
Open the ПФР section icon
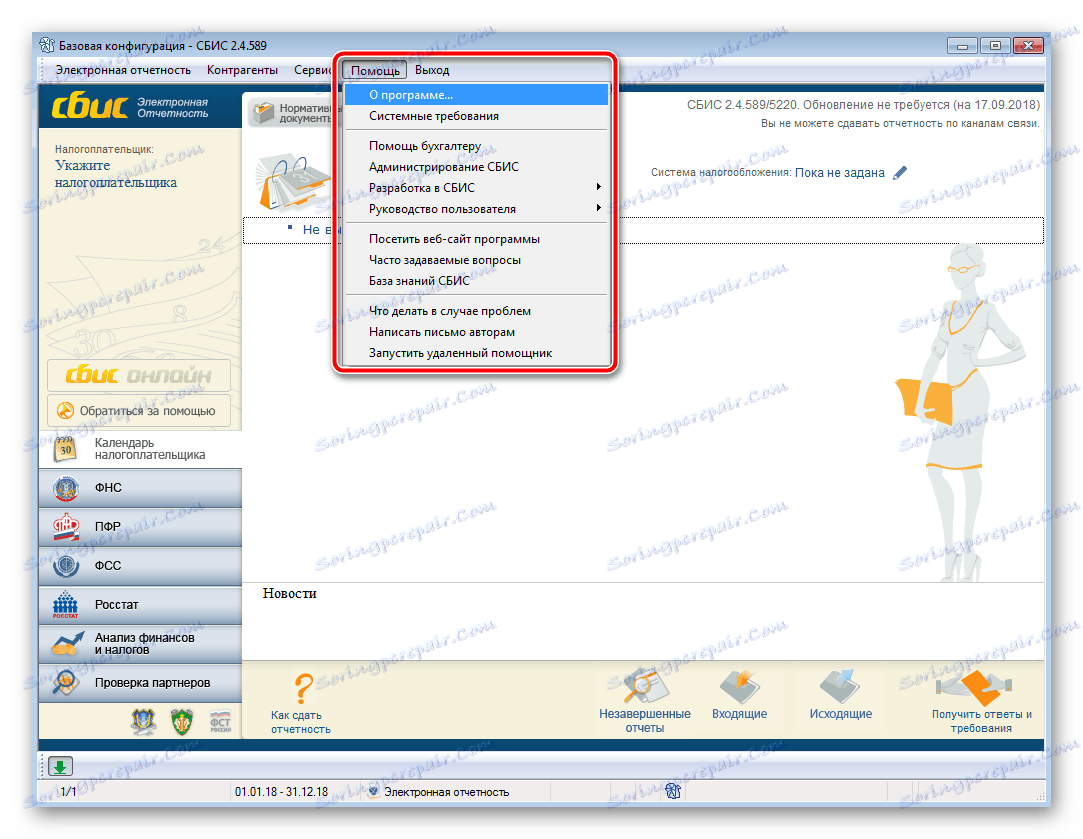pos(66,527)
